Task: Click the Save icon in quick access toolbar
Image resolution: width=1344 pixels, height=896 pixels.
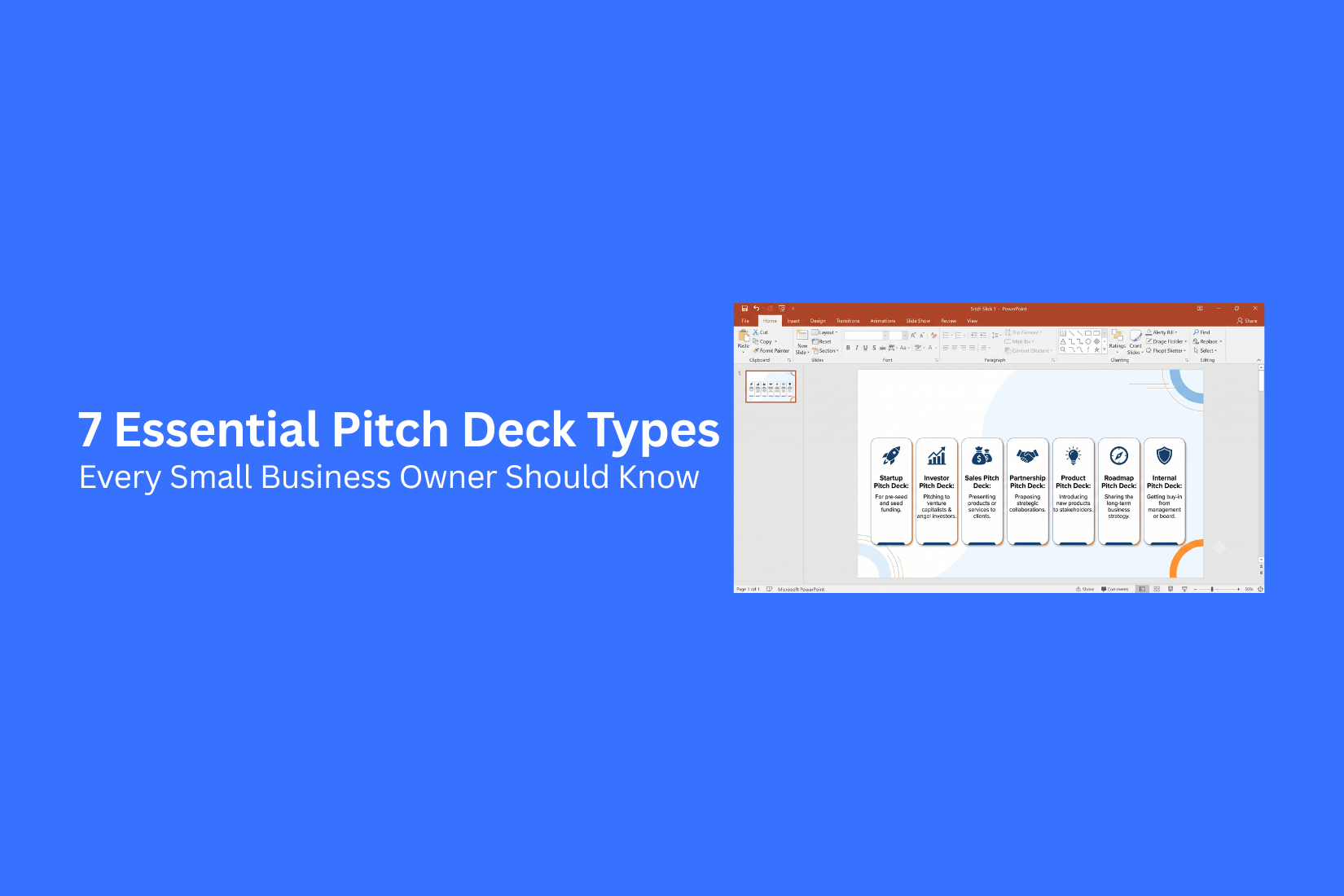Action: click(744, 309)
